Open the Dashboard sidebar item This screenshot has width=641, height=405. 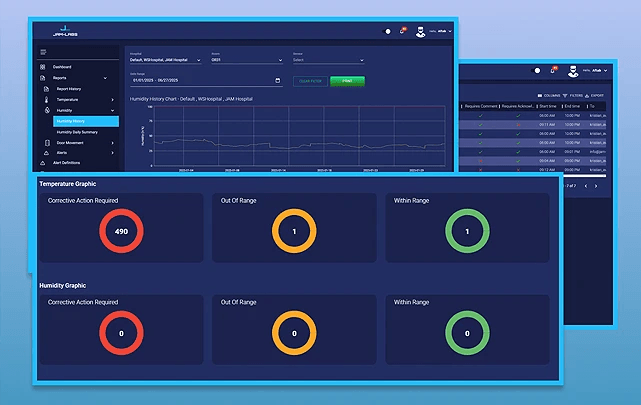click(68, 67)
